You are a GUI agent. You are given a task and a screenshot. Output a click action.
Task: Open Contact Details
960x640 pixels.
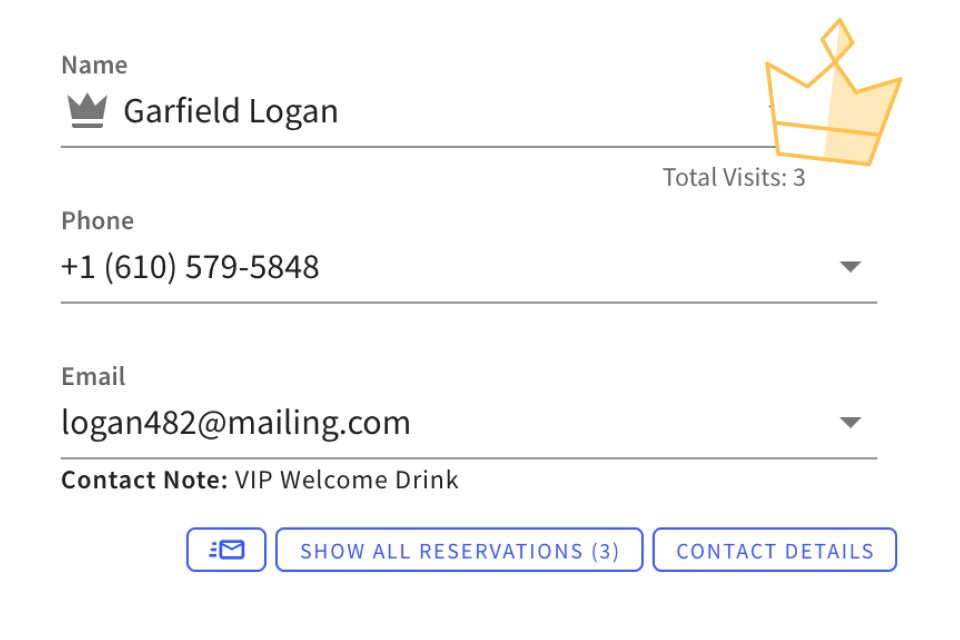pyautogui.click(x=775, y=550)
